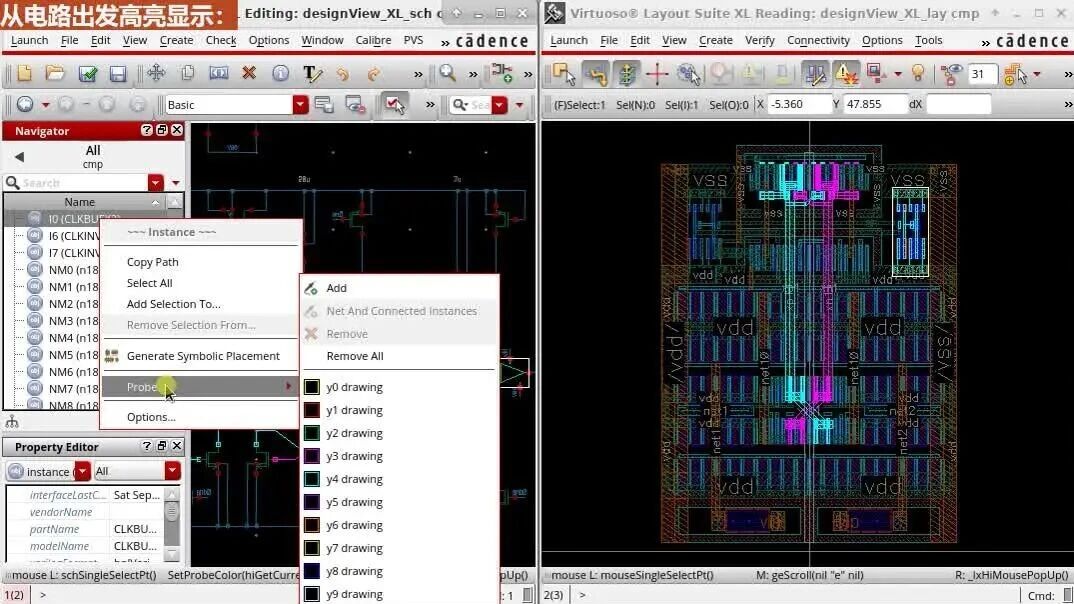The width and height of the screenshot is (1074, 604).
Task: Click the light bulb icon in layout toolbar
Action: [918, 73]
